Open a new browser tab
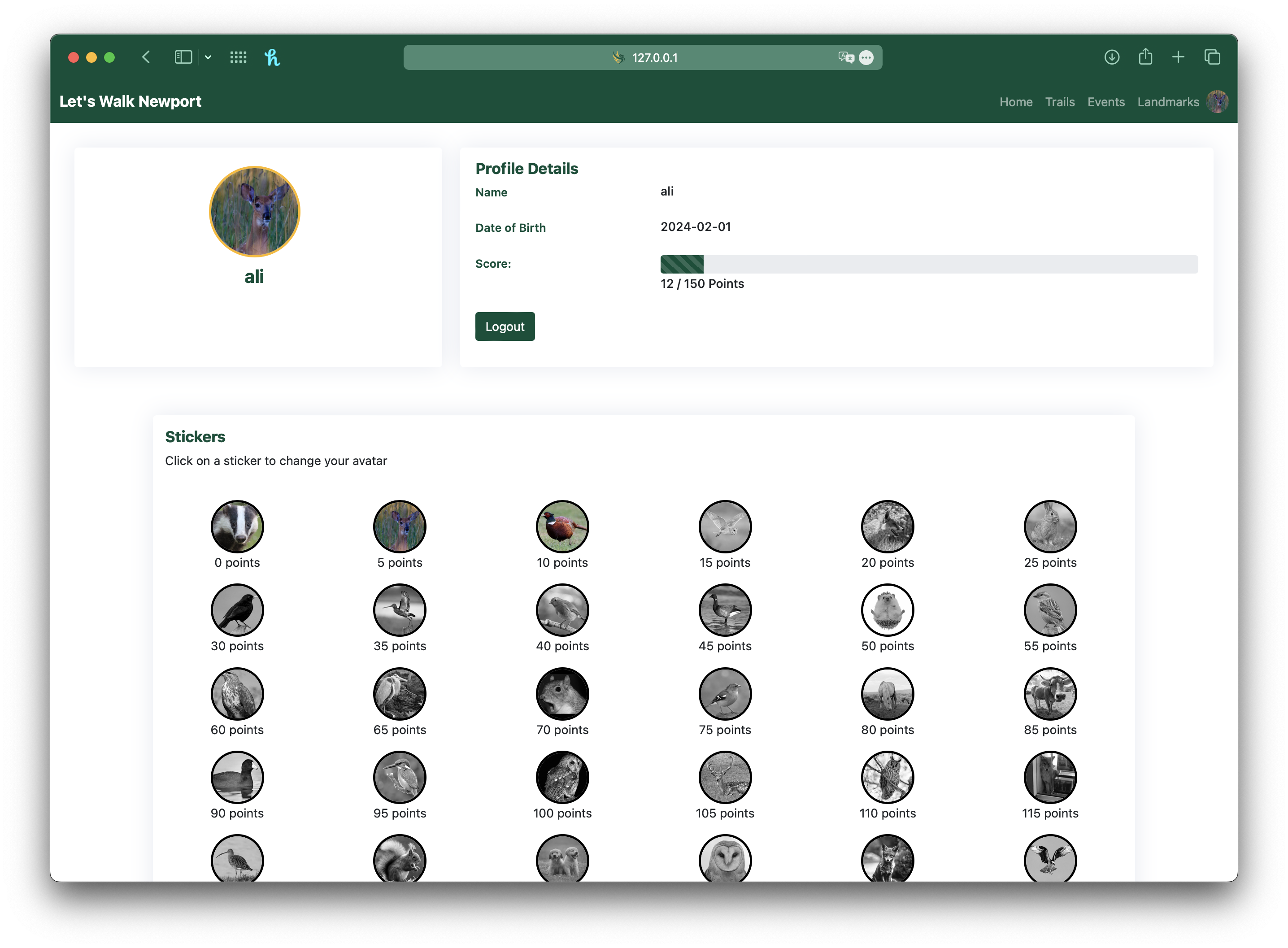Viewport: 1288px width, 948px height. (x=1179, y=57)
